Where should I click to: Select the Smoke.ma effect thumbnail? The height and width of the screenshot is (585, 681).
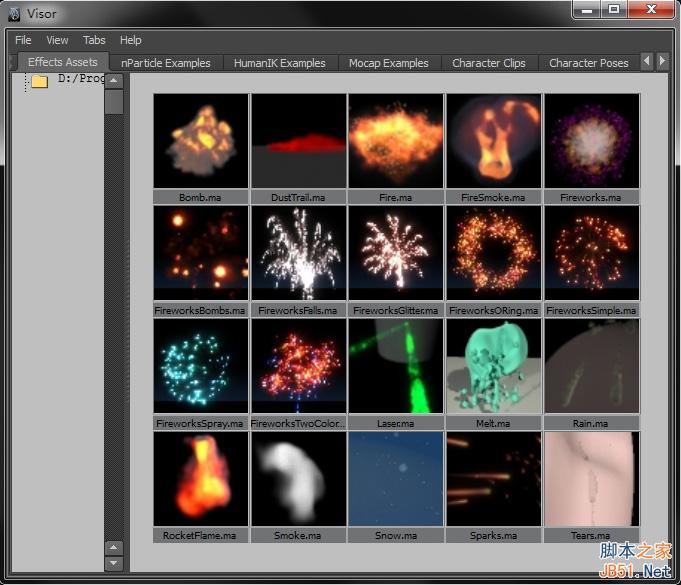(299, 479)
